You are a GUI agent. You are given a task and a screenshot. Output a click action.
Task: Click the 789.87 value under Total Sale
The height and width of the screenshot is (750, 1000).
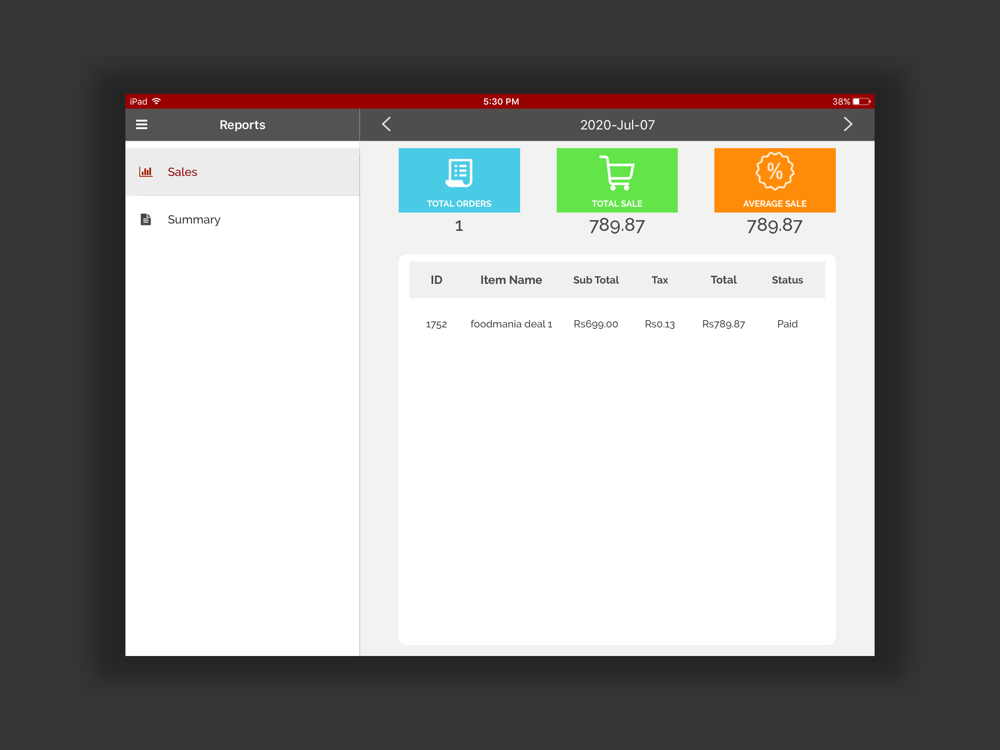pyautogui.click(x=617, y=225)
